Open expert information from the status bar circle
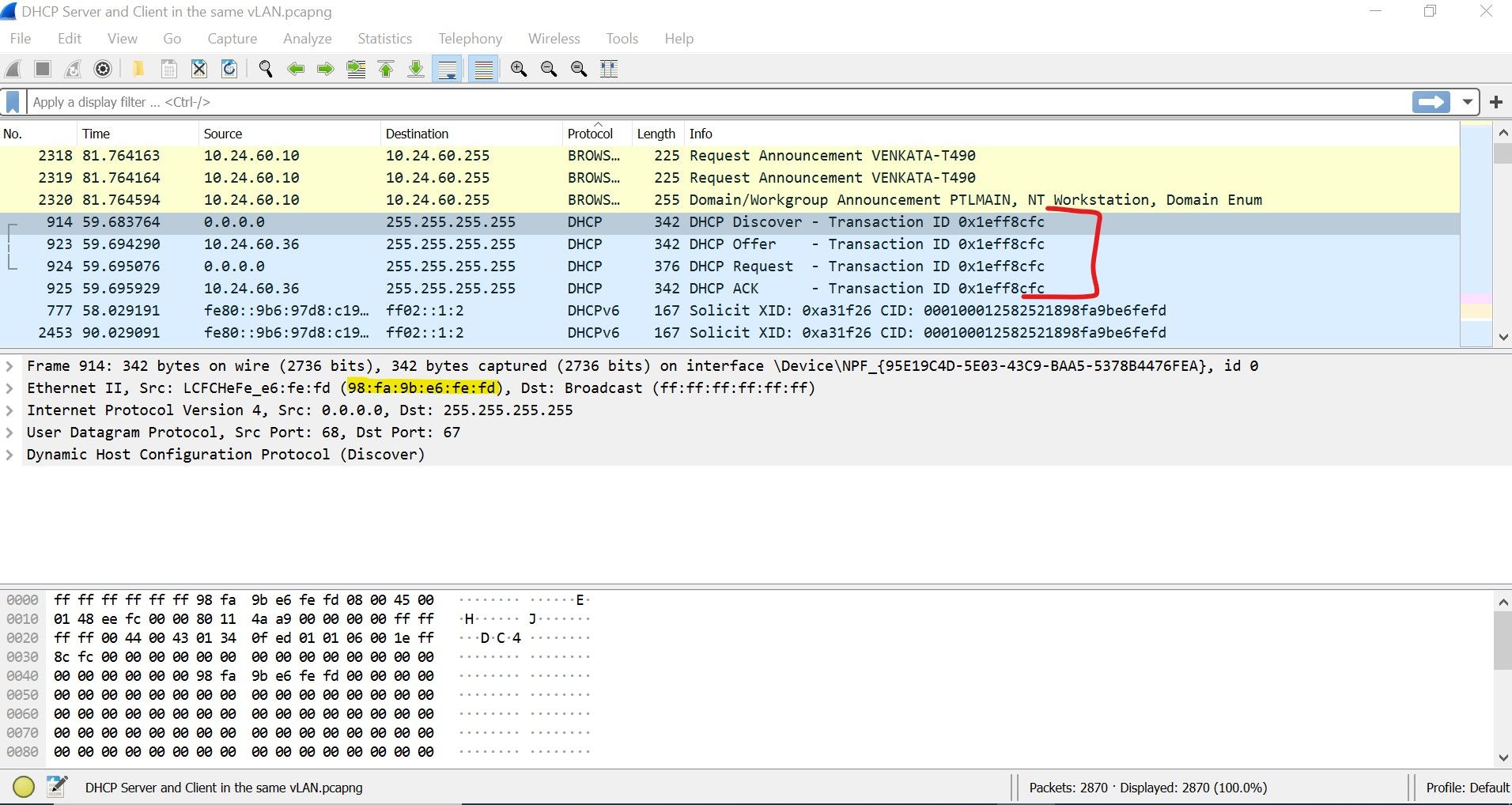Viewport: 1512px width, 805px height. [23, 787]
